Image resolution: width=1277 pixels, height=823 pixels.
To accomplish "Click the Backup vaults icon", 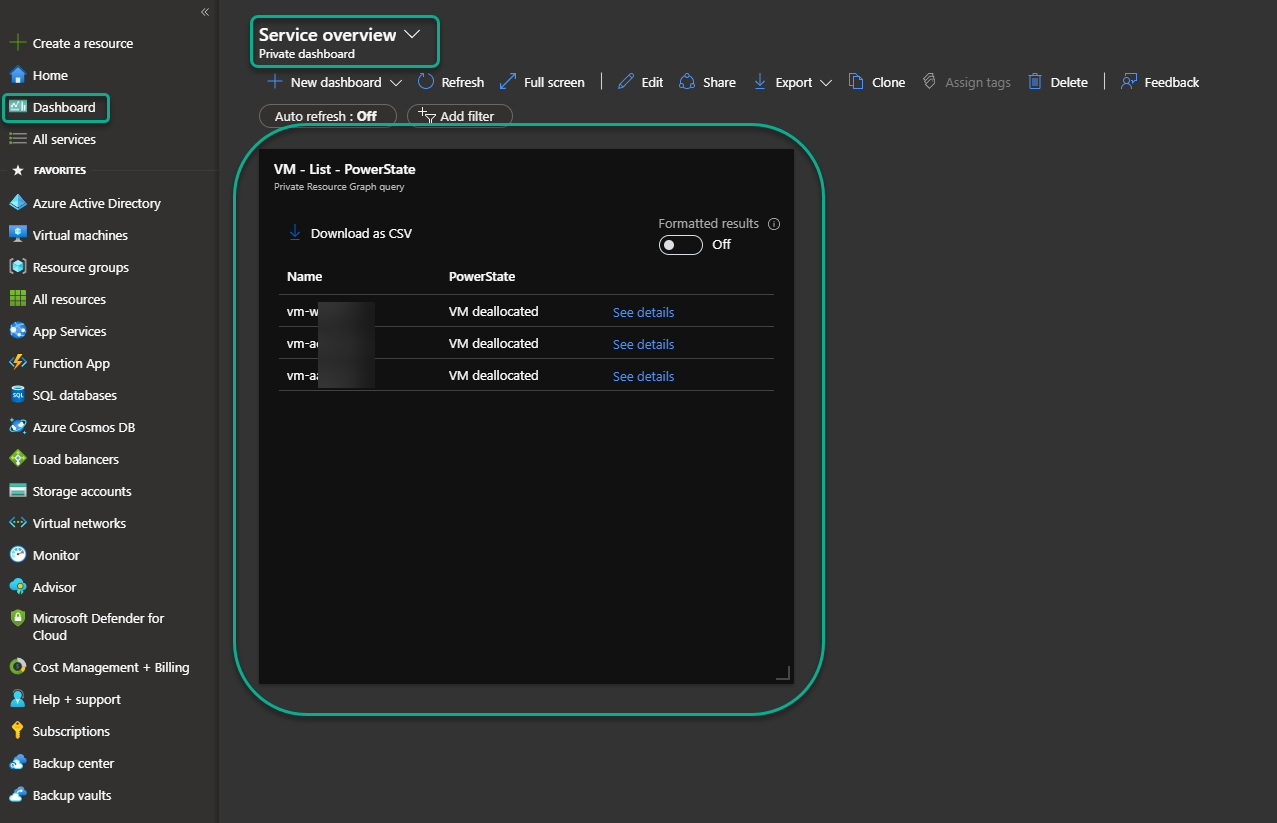I will click(x=17, y=795).
